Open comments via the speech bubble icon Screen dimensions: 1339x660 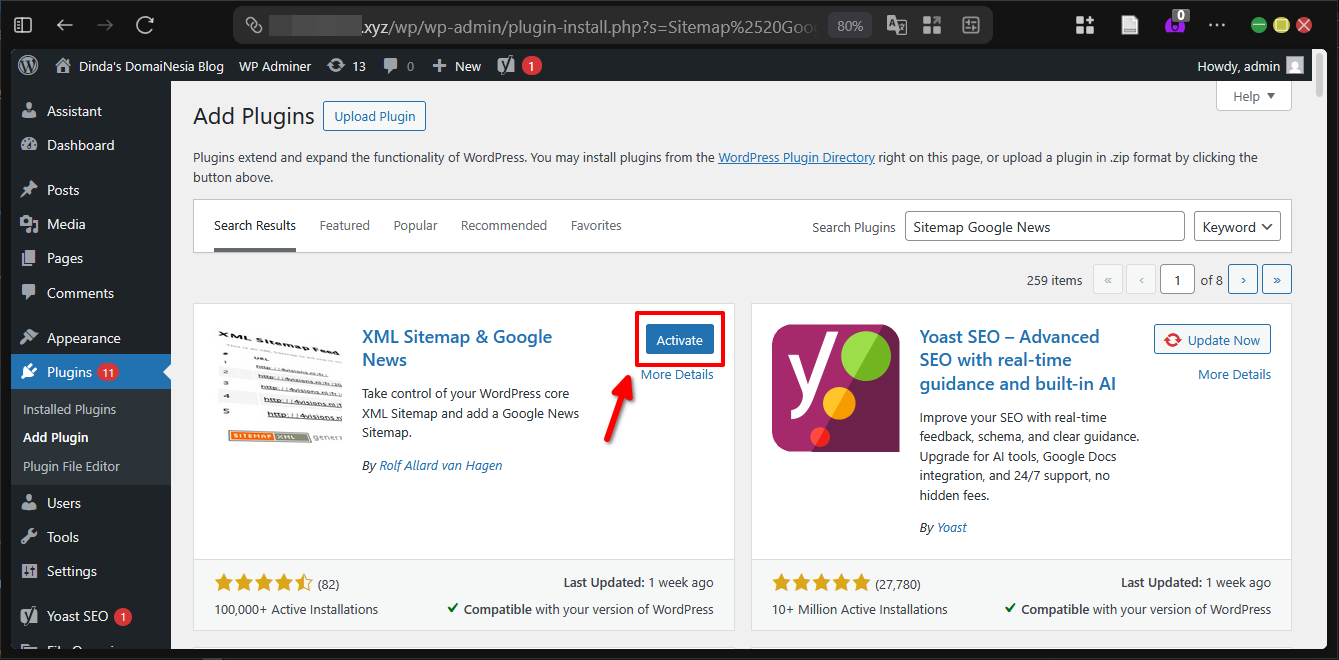coord(390,65)
